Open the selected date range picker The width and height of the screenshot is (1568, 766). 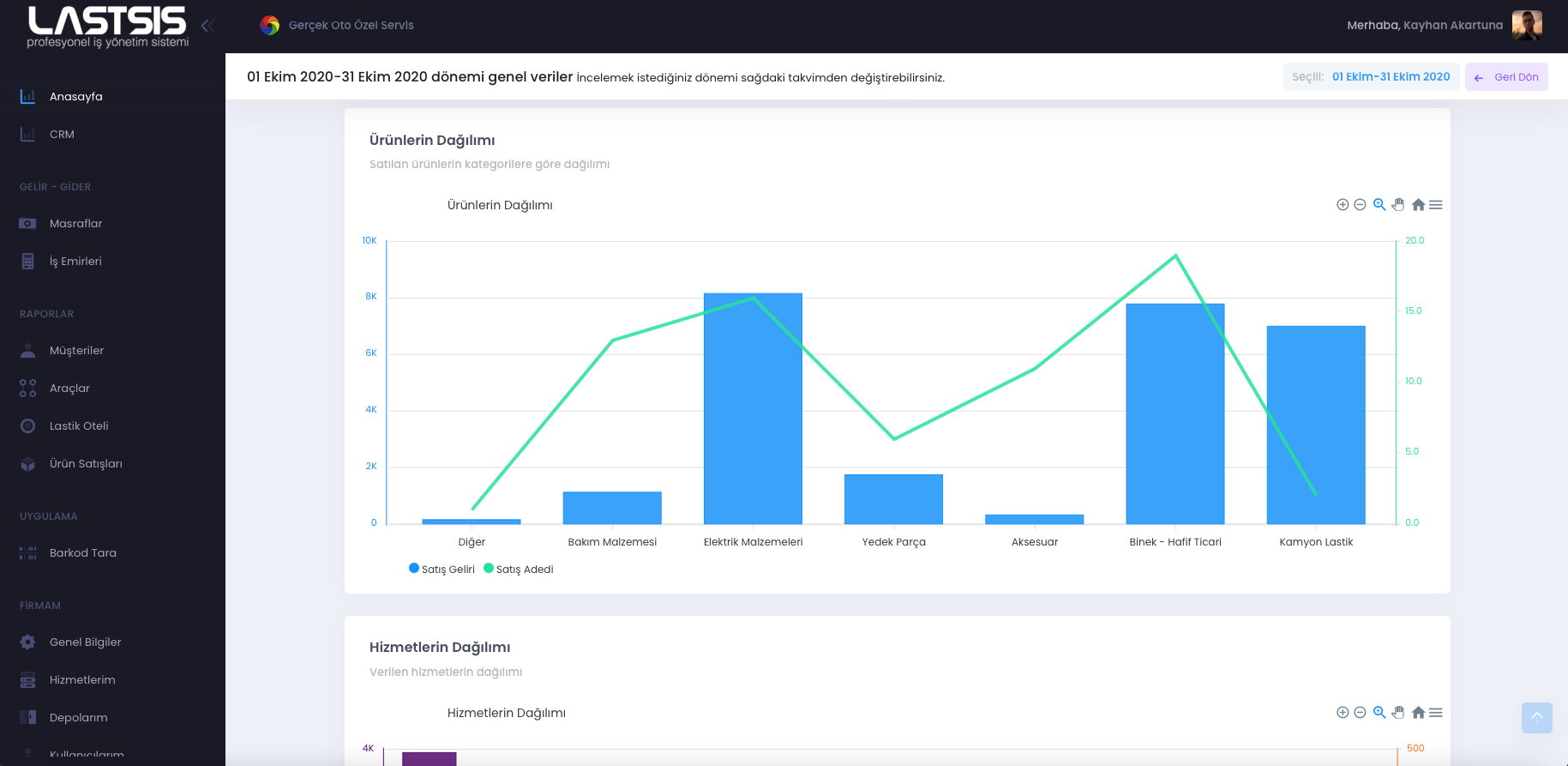1371,77
